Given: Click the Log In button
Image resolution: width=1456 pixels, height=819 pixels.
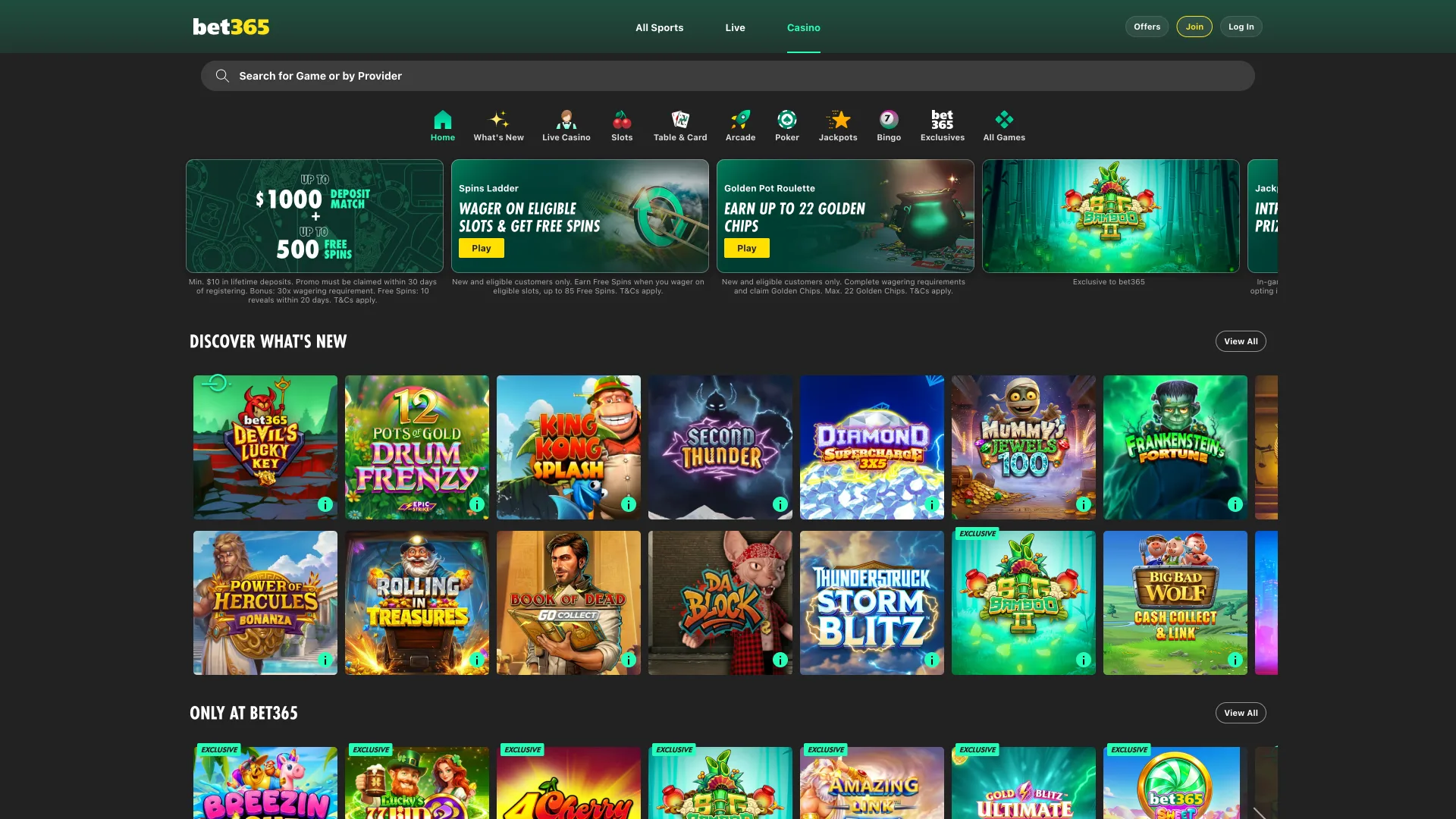Looking at the screenshot, I should [x=1241, y=27].
